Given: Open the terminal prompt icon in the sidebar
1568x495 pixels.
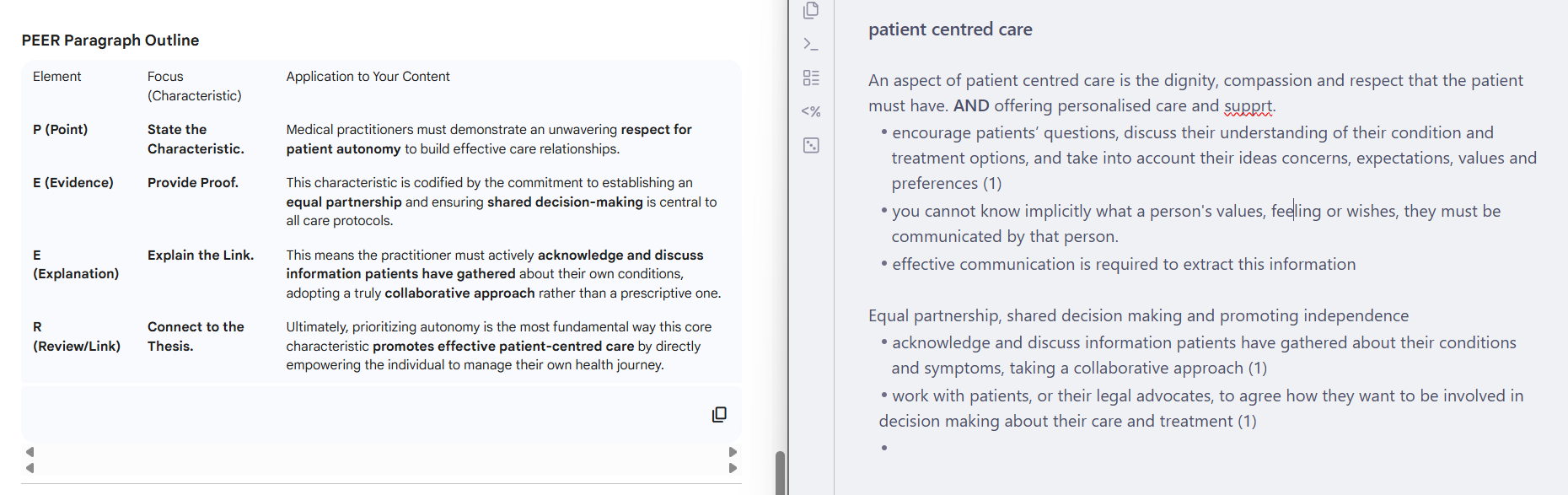Looking at the screenshot, I should tap(811, 44).
